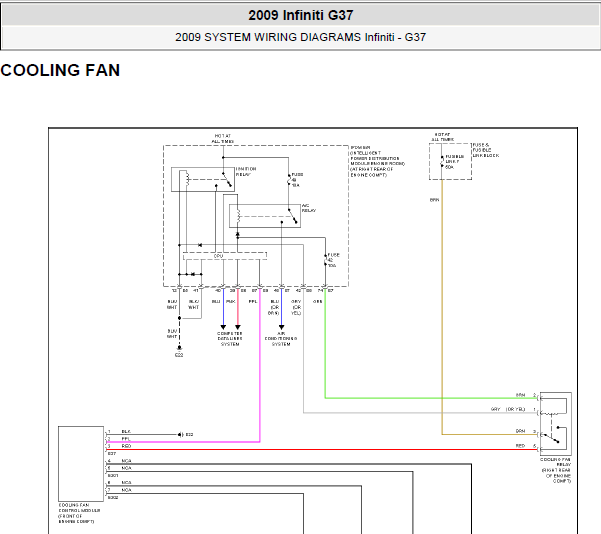Image resolution: width=601 pixels, height=534 pixels.
Task: Click "GRY (OR YEL)" label at relay pin 1
Action: pos(508,409)
